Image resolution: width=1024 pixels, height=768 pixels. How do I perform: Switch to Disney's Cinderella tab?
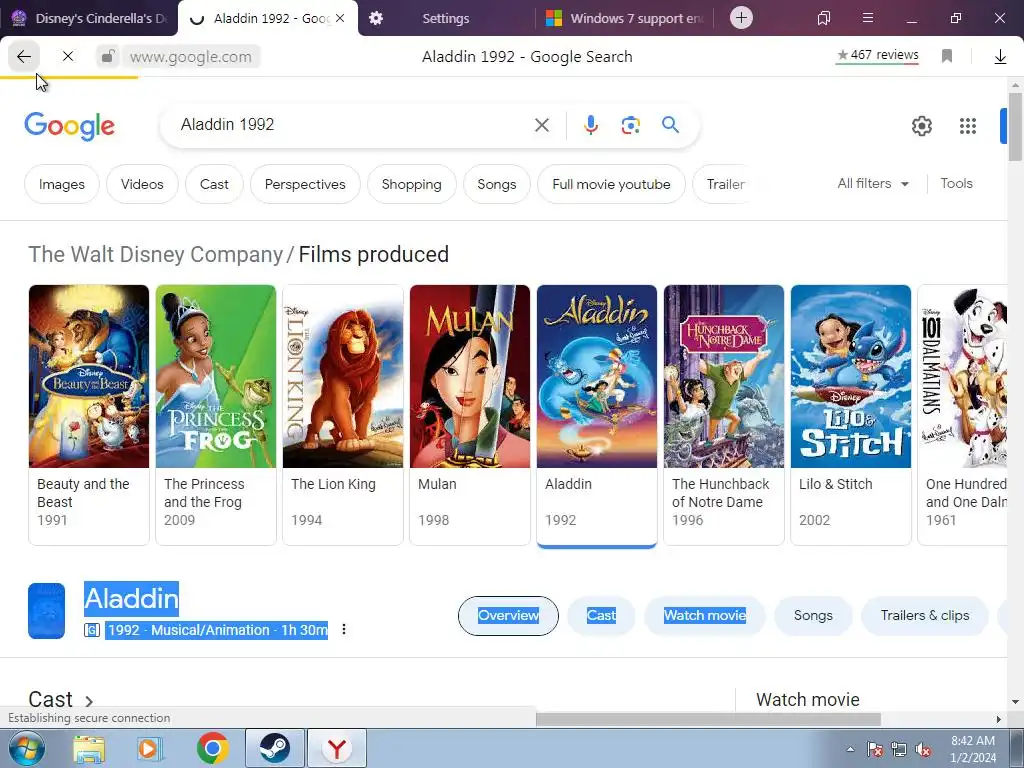coord(89,18)
